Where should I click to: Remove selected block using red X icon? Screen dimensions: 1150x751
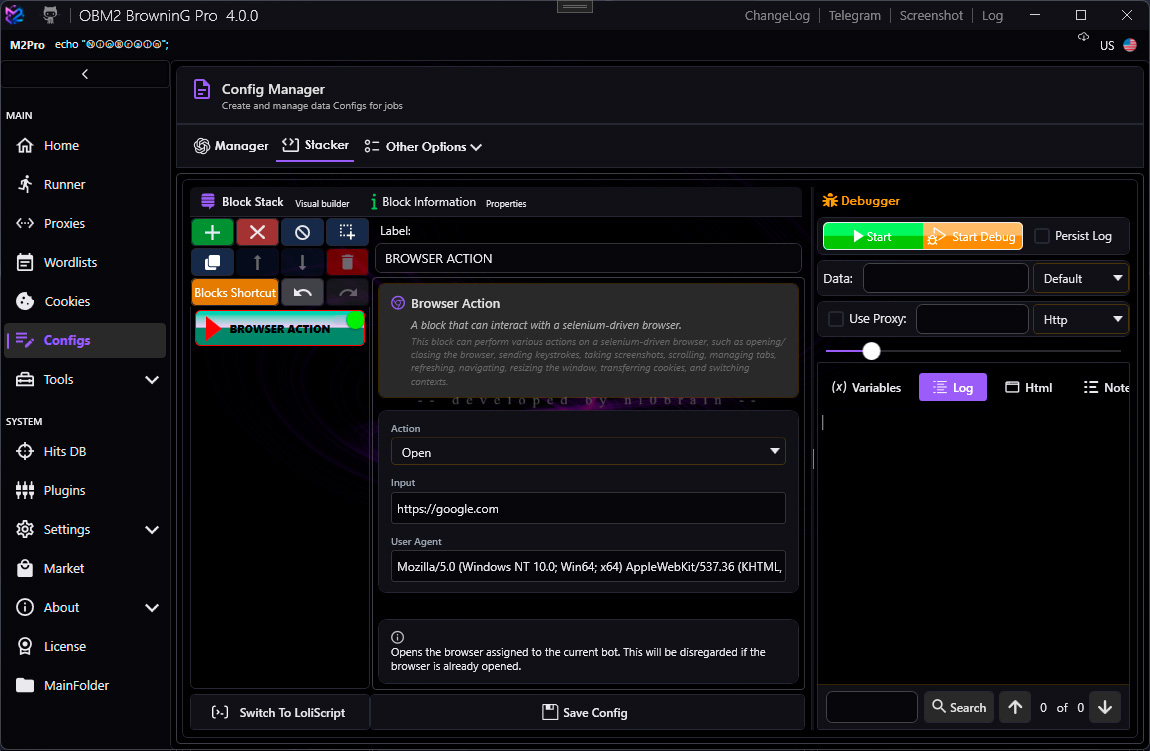[x=257, y=232]
